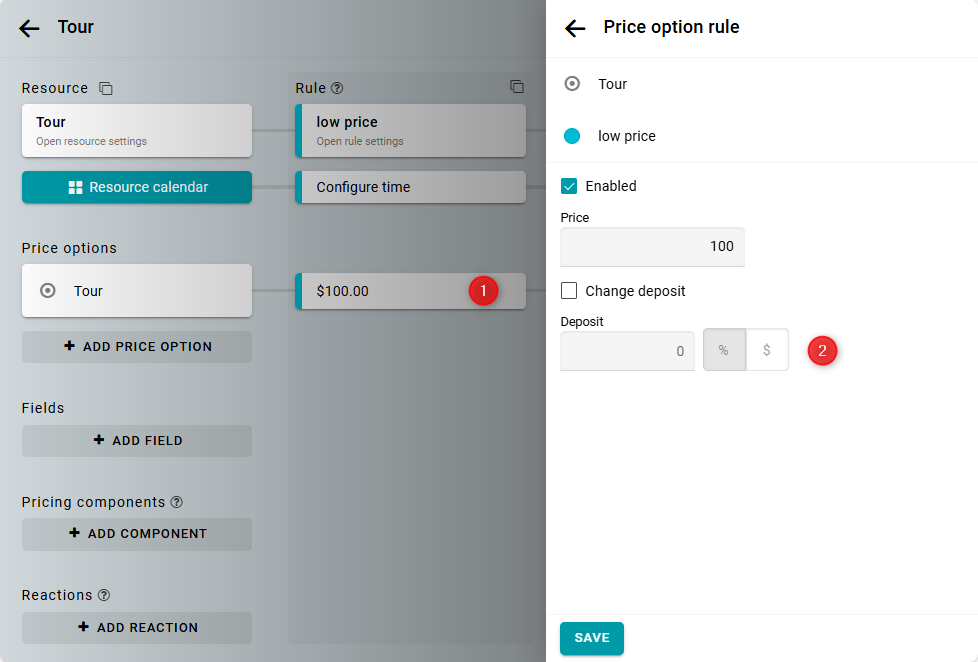Screen dimensions: 978x662
Task: Uncheck the Enabled checkbox
Action: tap(569, 186)
